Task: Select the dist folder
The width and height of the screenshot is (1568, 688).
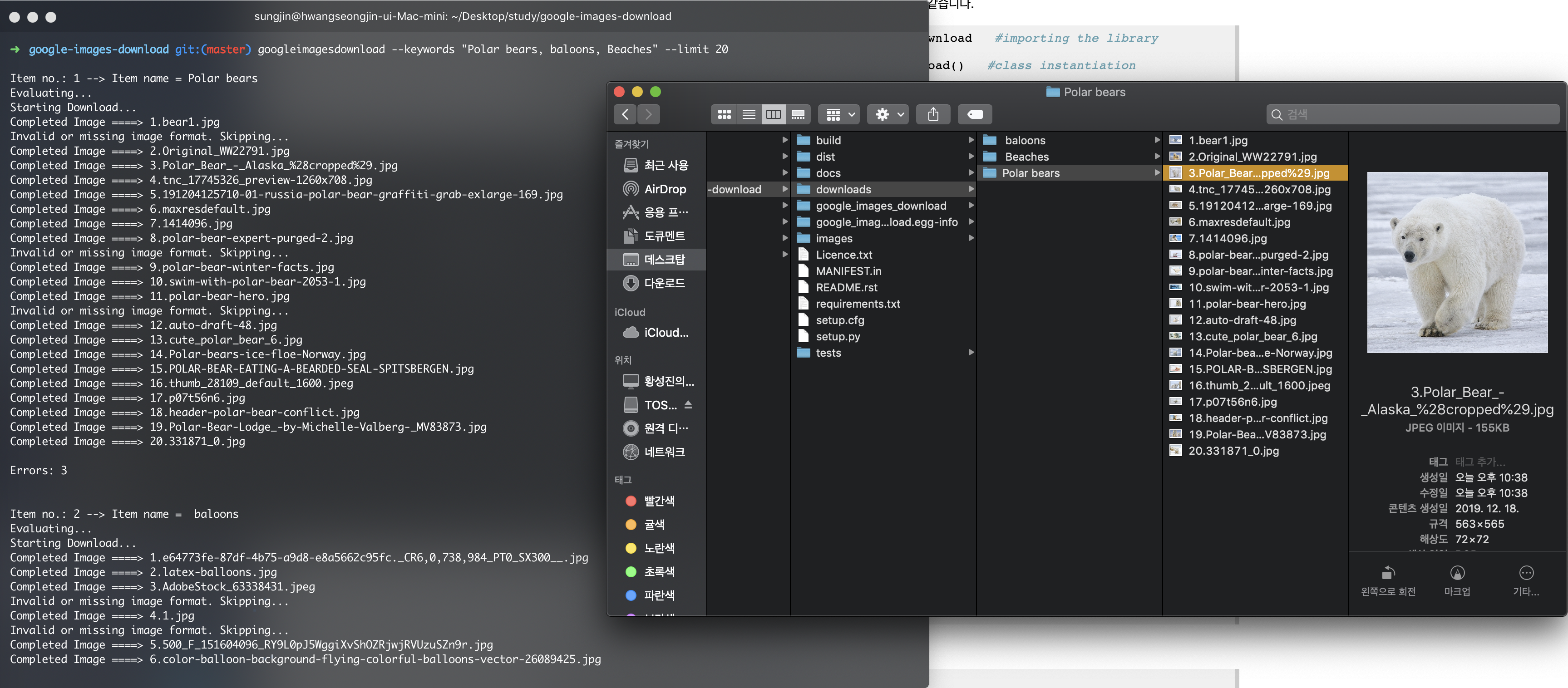Action: click(x=883, y=157)
